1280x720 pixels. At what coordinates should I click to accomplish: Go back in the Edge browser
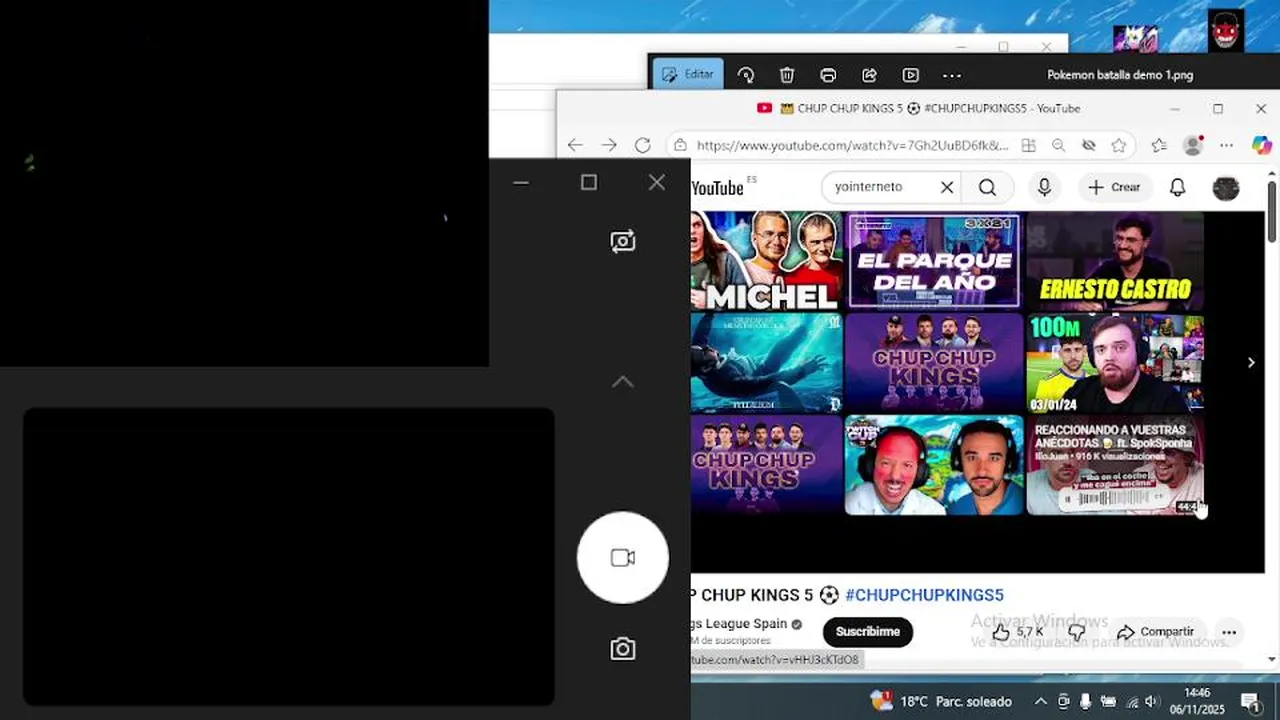575,145
